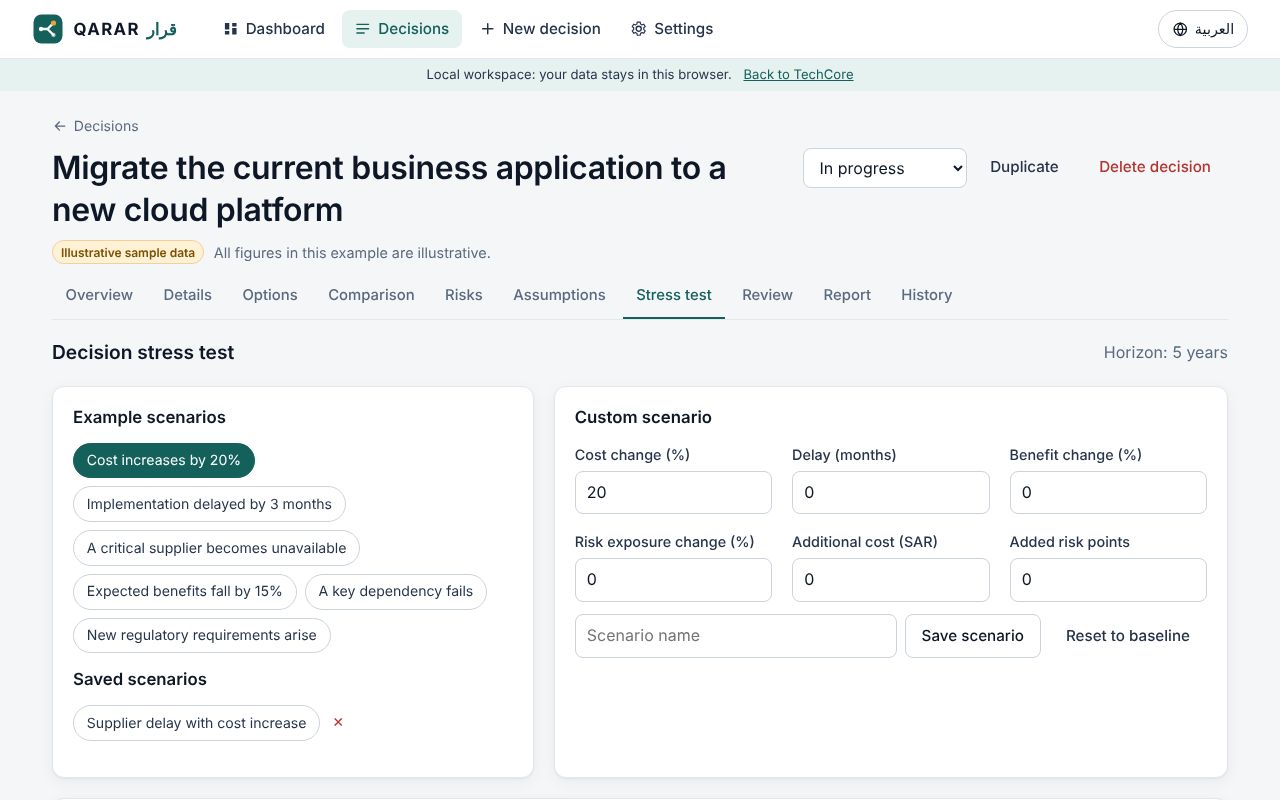Follow the Back to TechCore link

coord(798,74)
